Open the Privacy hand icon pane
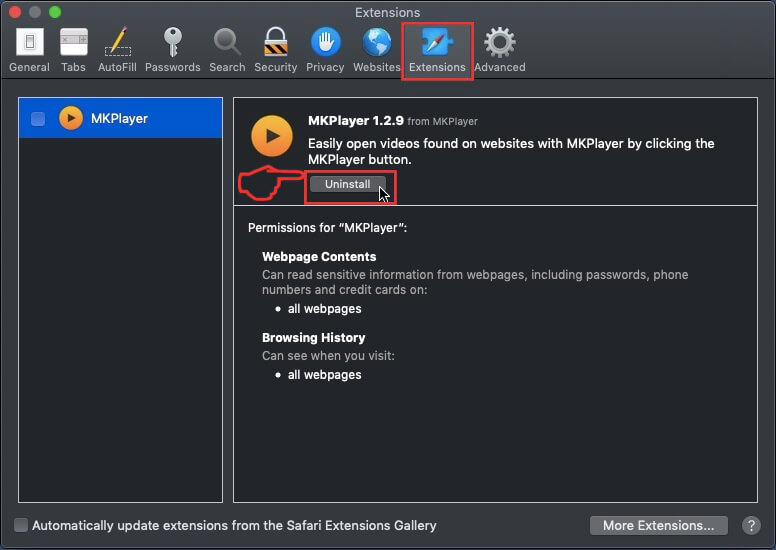This screenshot has height=550, width=776. click(325, 50)
